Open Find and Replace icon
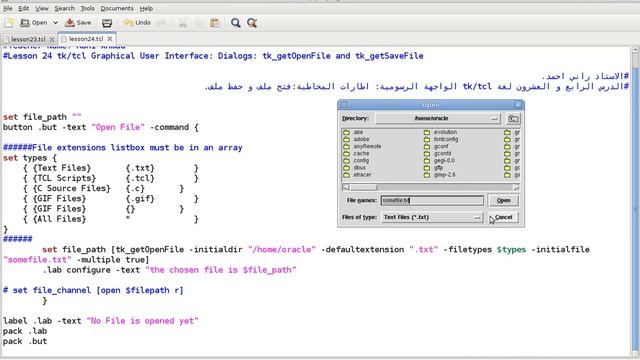 pos(252,23)
